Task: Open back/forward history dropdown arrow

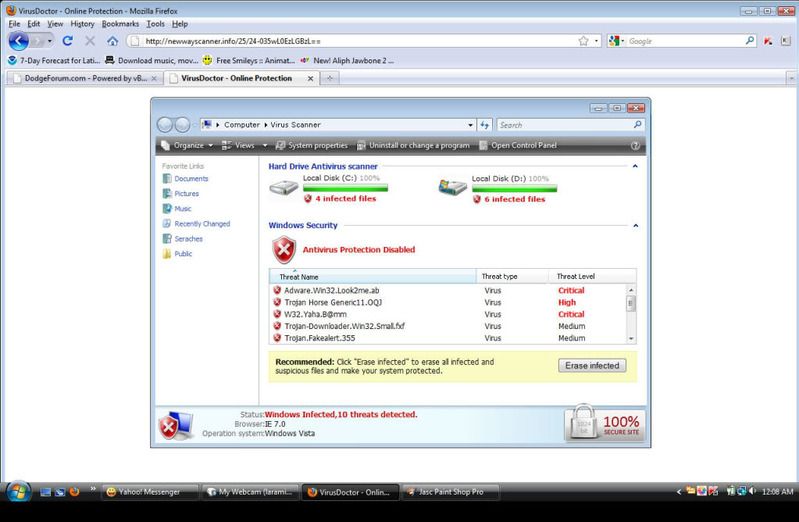Action: (49, 41)
